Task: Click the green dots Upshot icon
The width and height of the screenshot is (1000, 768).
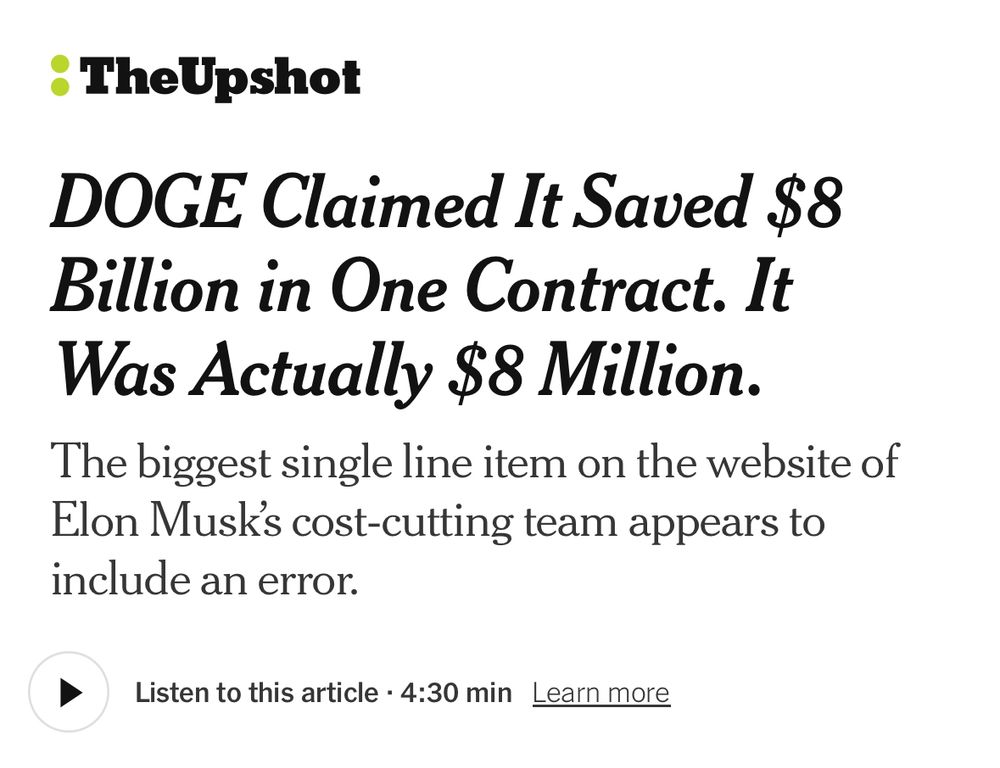Action: coord(60,76)
